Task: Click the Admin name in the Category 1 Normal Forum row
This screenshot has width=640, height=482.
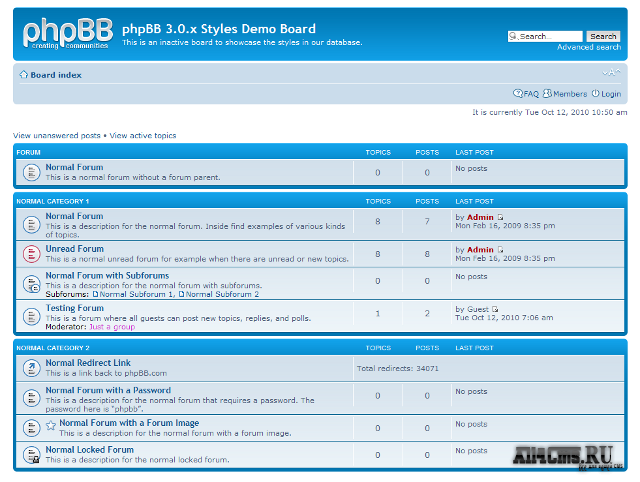Action: [x=480, y=217]
